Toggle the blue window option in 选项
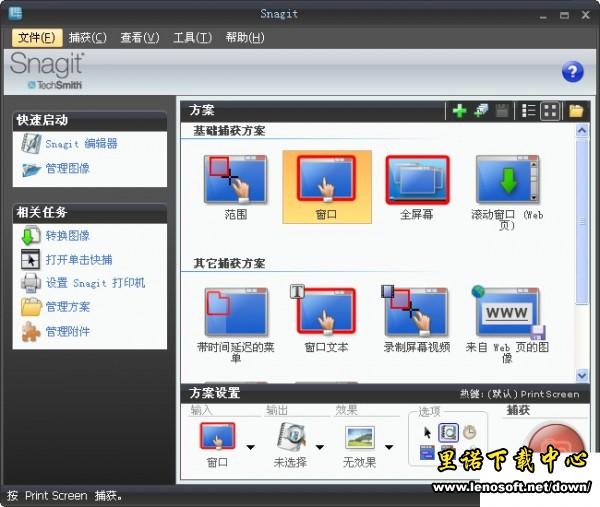The height and width of the screenshot is (507, 600). (427, 452)
